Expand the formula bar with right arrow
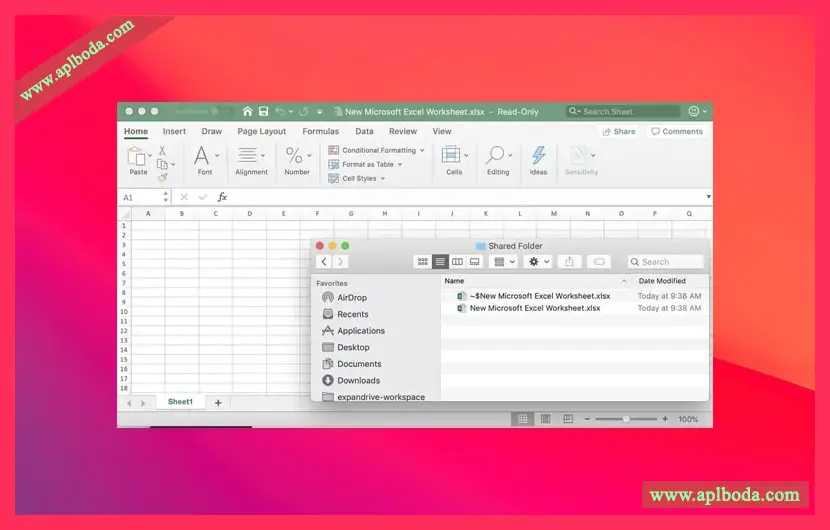Image resolution: width=830 pixels, height=530 pixels. (x=708, y=197)
